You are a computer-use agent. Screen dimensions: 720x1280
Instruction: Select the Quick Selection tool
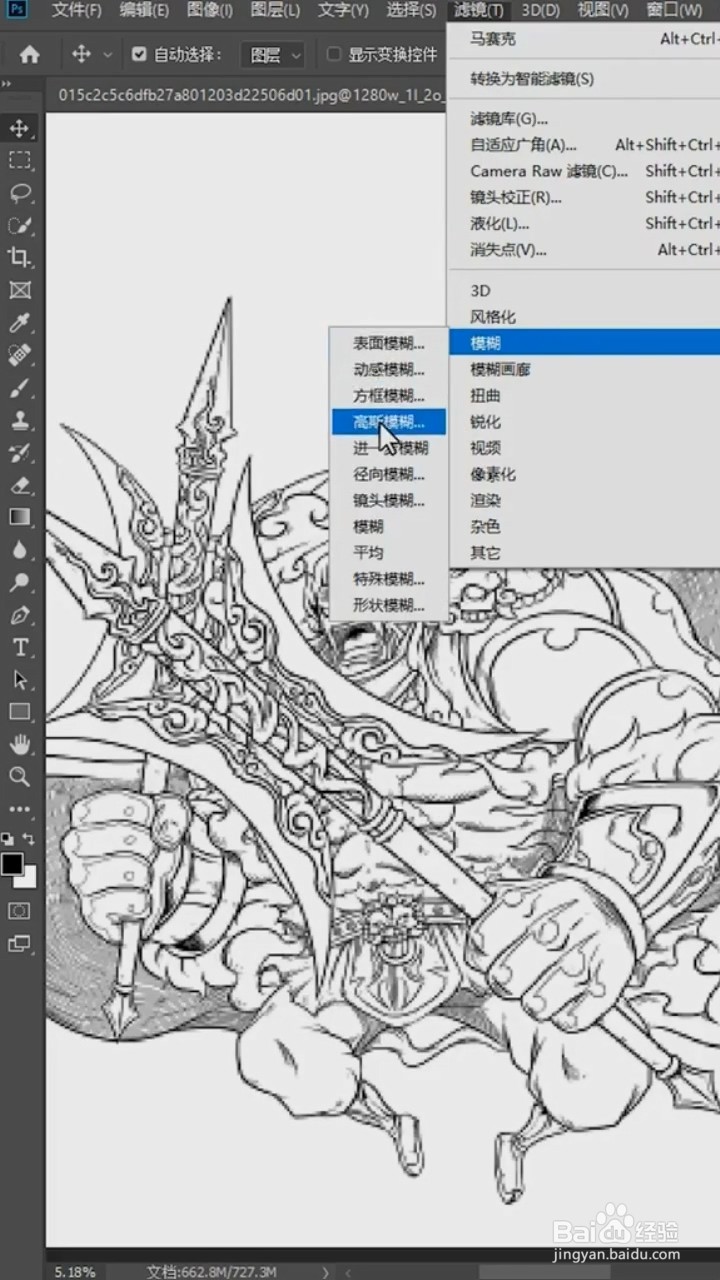(x=20, y=225)
